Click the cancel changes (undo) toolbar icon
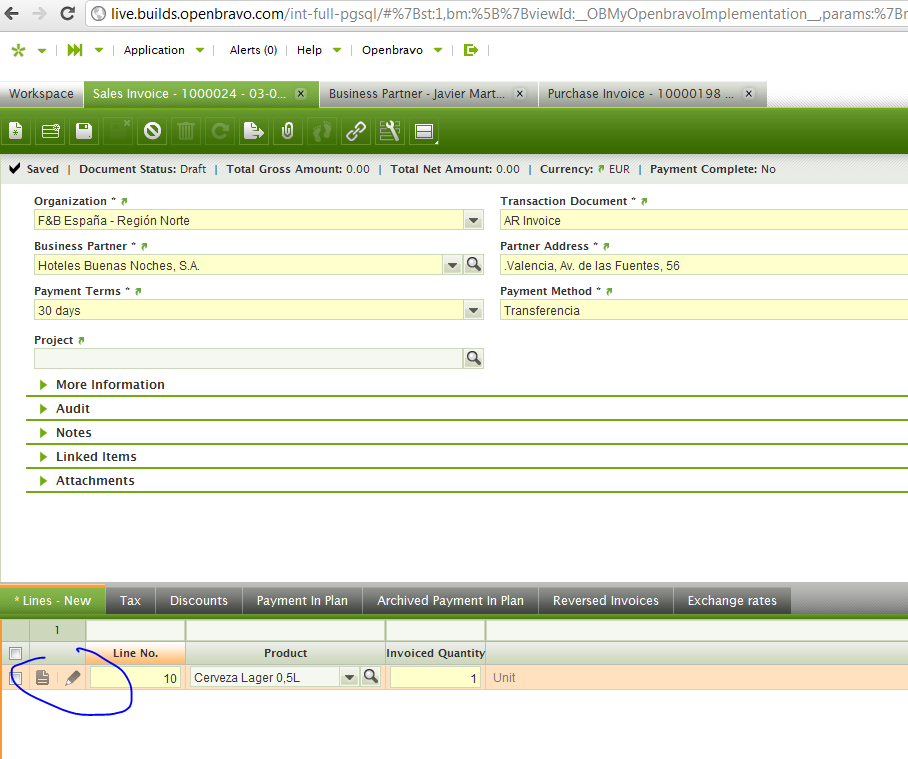The image size is (908, 759). click(x=152, y=131)
